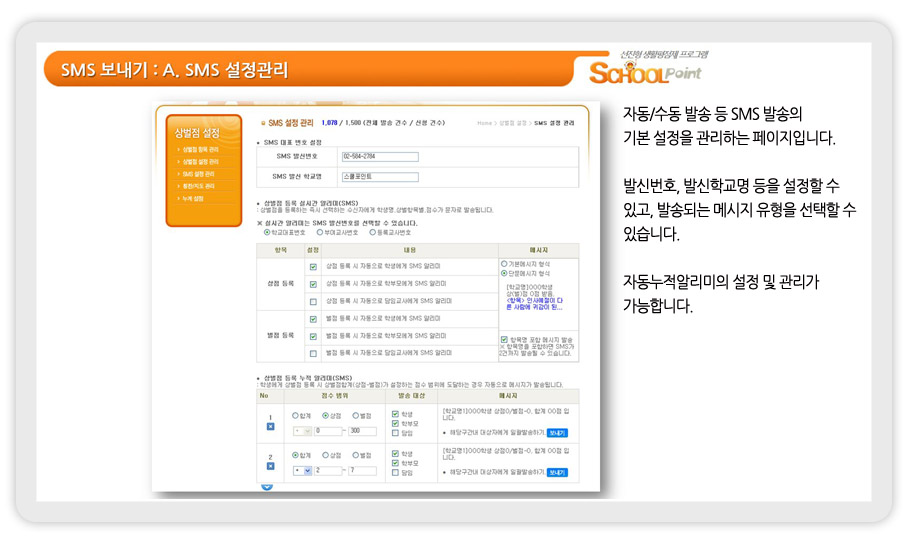This screenshot has height=544, width=918.
Task: Click the Home breadcrumb link
Action: tap(485, 122)
